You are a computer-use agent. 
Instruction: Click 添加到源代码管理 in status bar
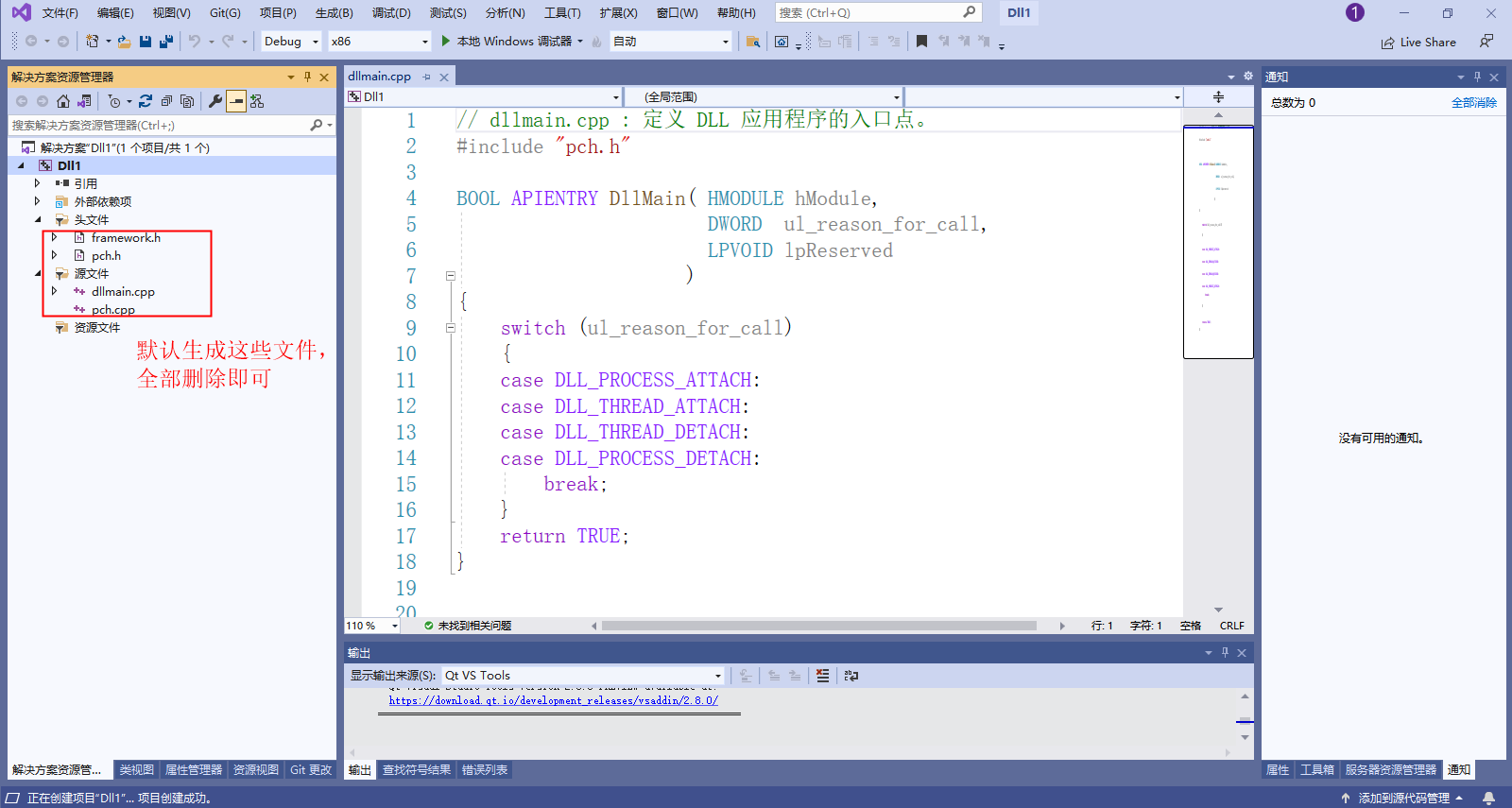[1402, 799]
